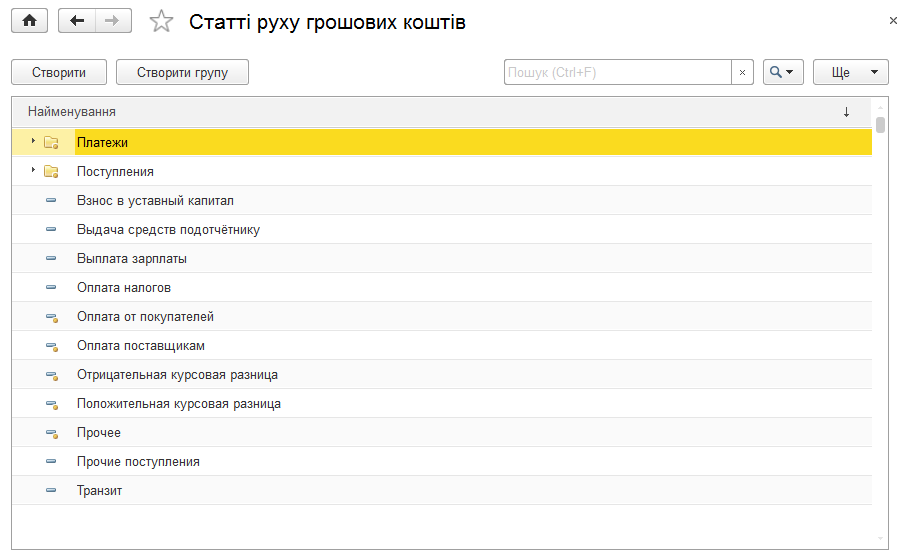Image resolution: width=902 pixels, height=556 pixels.
Task: Go to the home page icon
Action: 29,21
